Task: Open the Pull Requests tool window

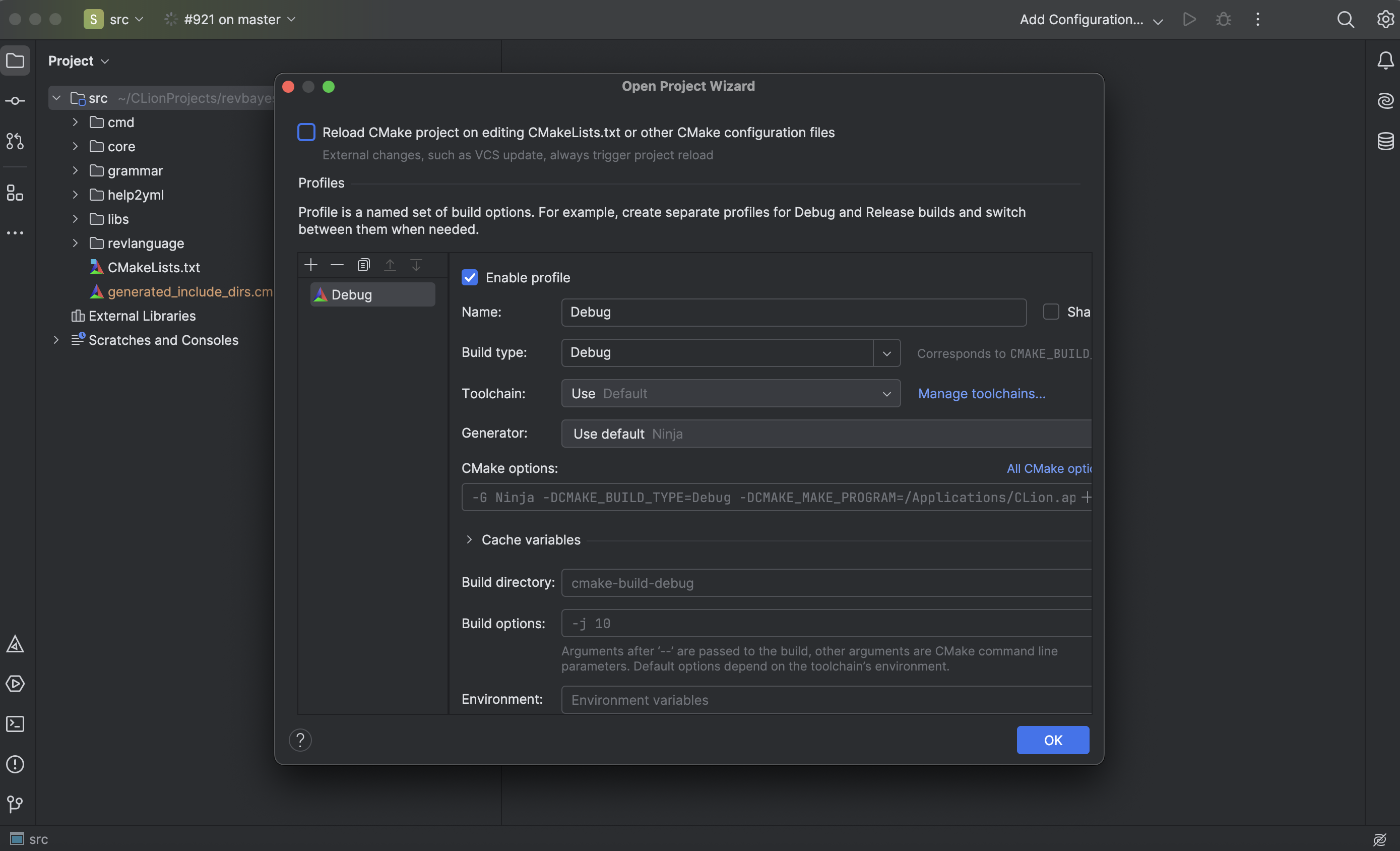Action: (x=15, y=142)
